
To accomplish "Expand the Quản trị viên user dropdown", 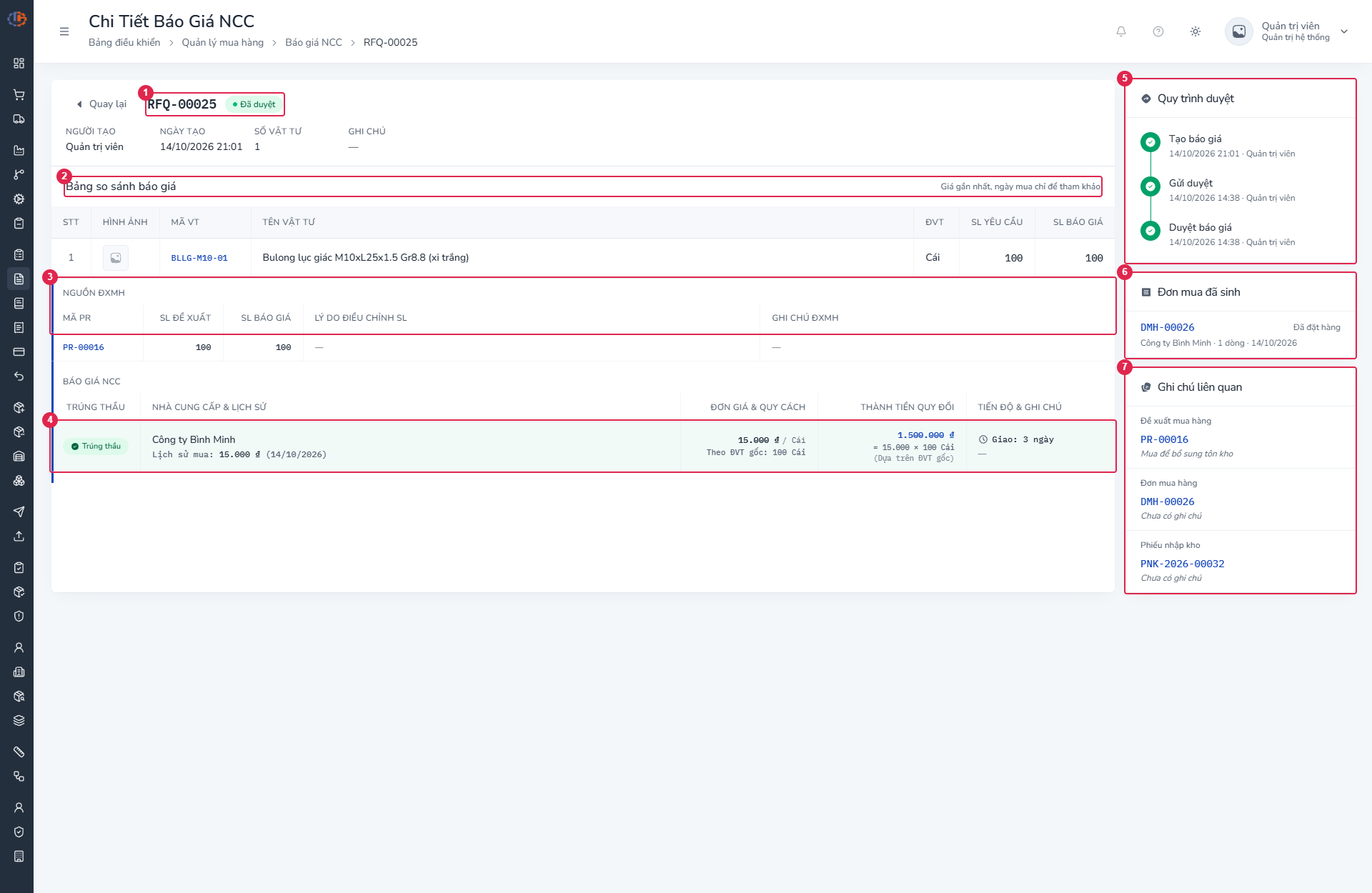I will [1344, 31].
